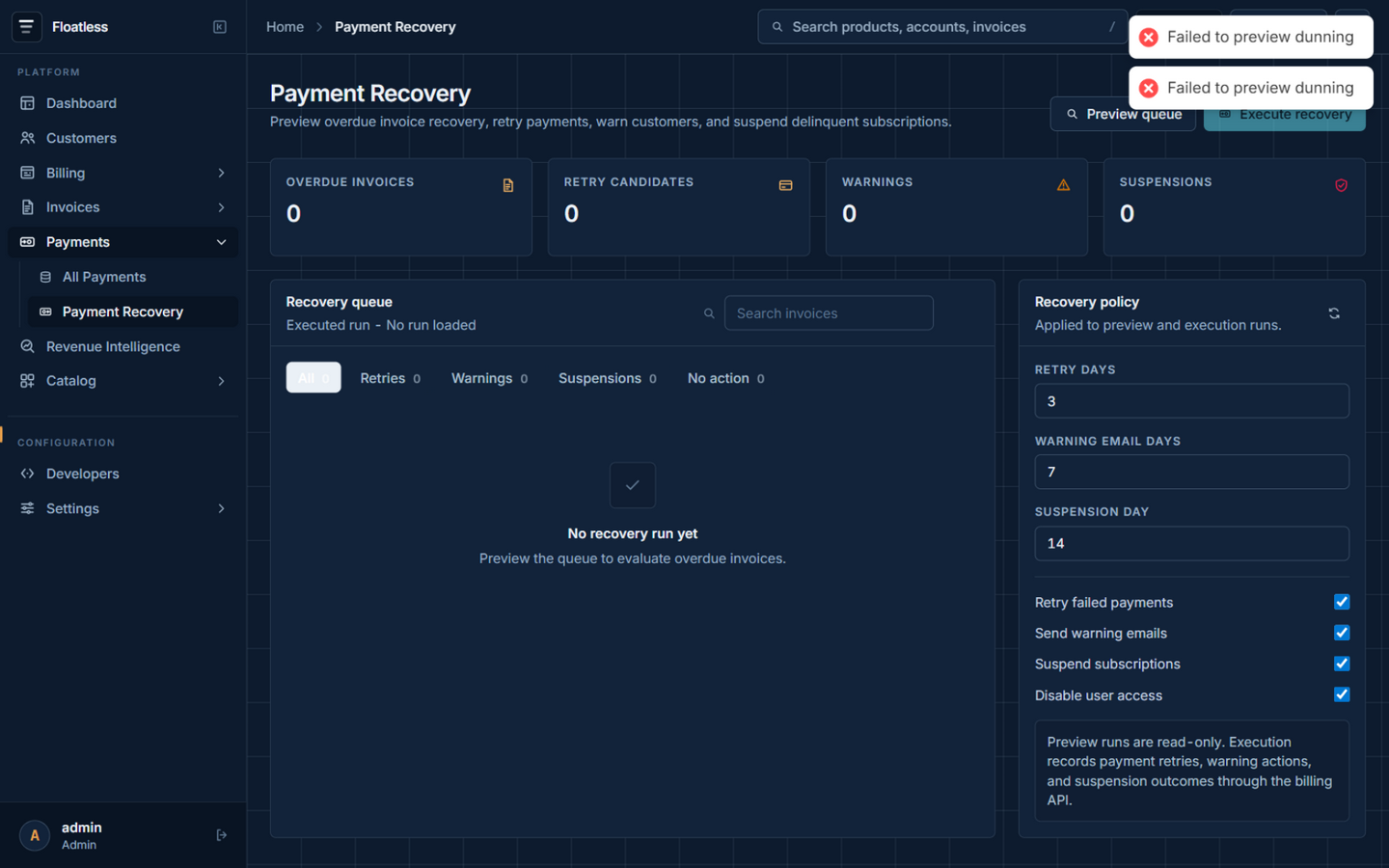Image resolution: width=1389 pixels, height=868 pixels.
Task: Uncheck Send warning emails
Action: [1342, 633]
